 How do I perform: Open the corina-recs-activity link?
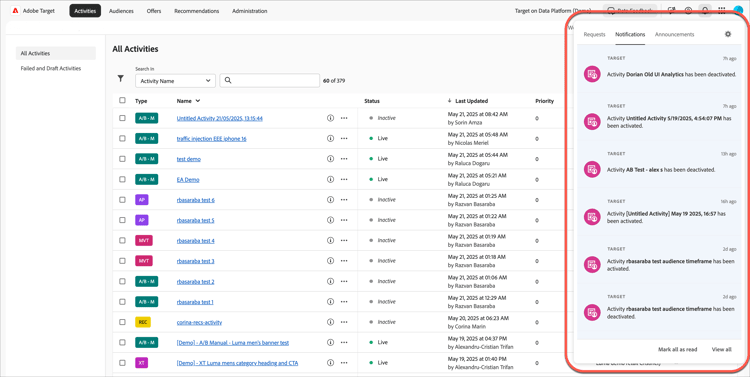click(x=199, y=322)
